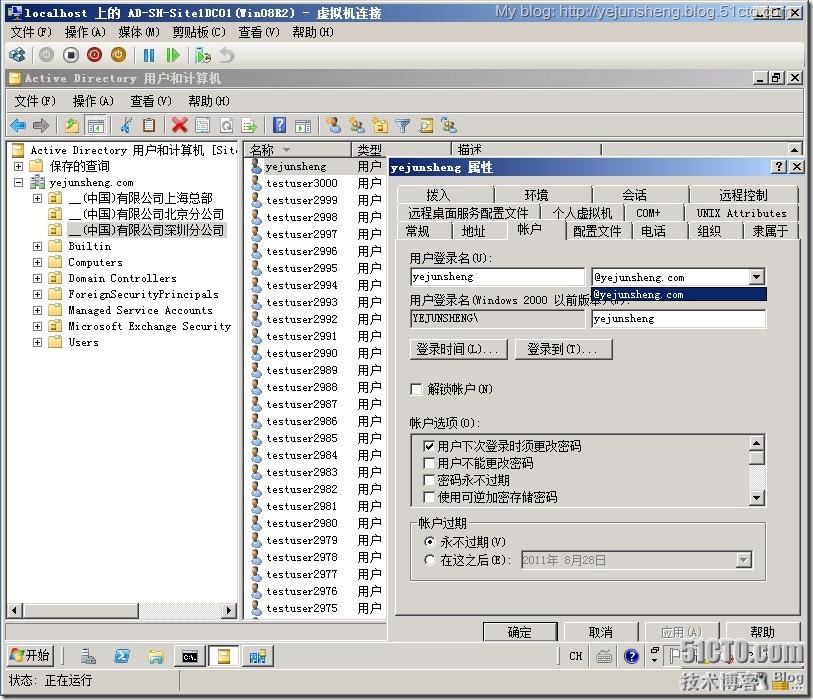This screenshot has height=700, width=813.
Task: Toggle the show/hide console tree icon
Action: (95, 125)
